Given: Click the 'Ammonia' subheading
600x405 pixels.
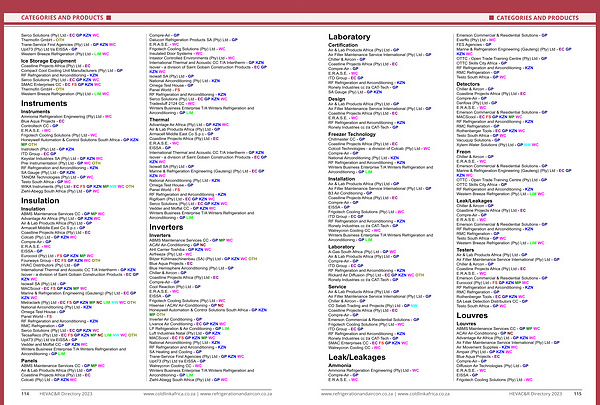Looking at the screenshot, I should pyautogui.click(x=339, y=365).
